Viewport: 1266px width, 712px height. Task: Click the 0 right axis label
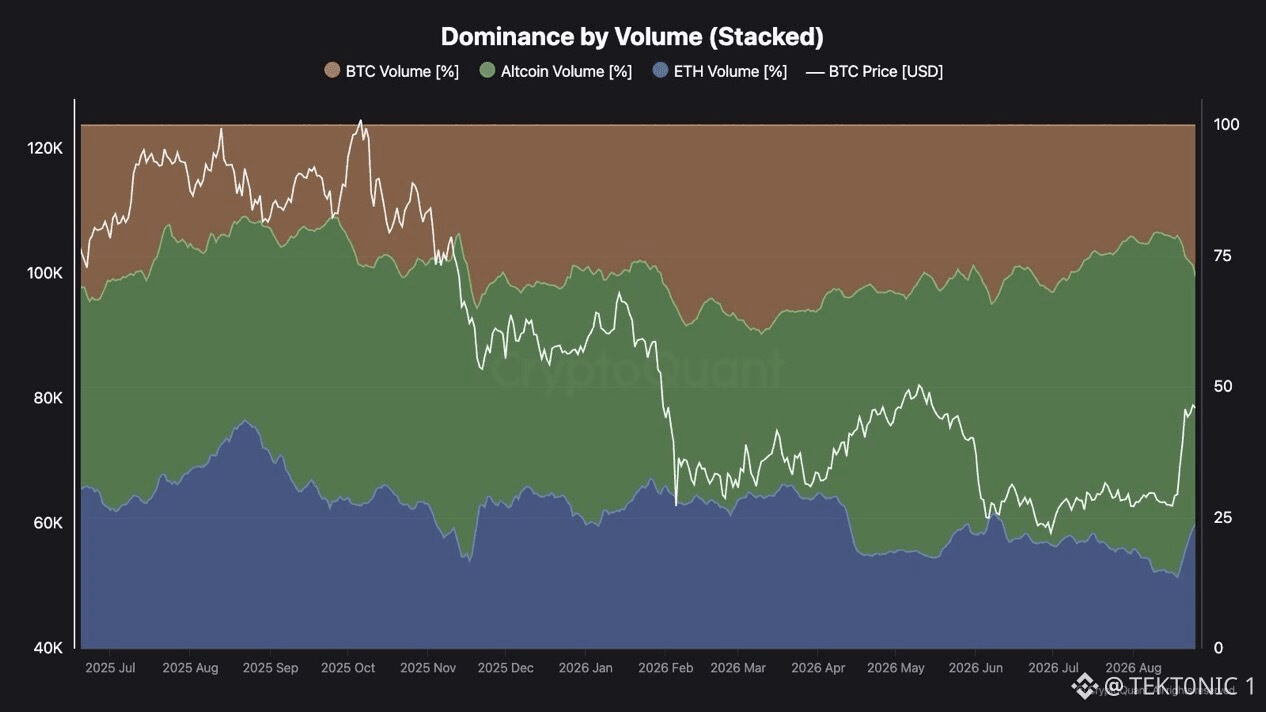(x=1218, y=648)
